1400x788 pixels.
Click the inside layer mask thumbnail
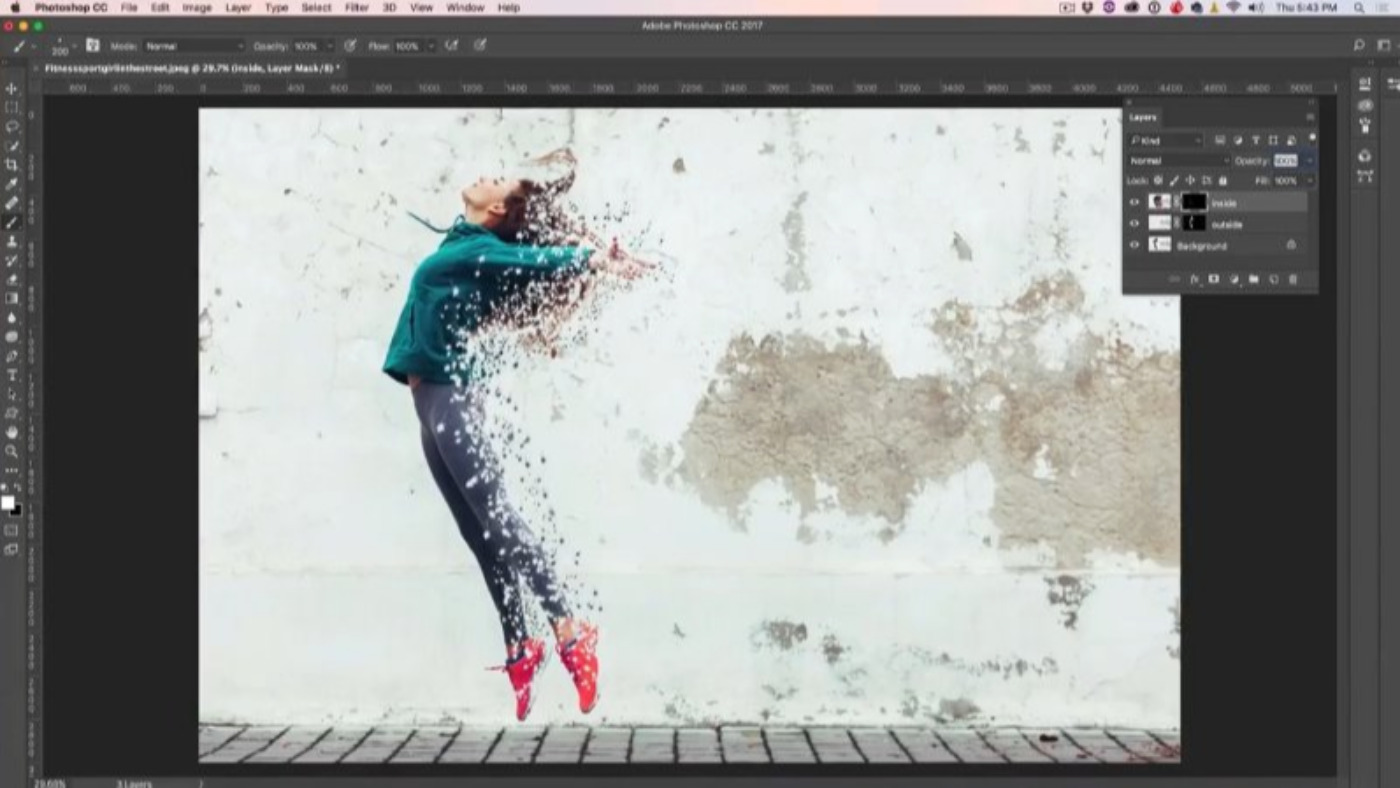pos(1194,203)
